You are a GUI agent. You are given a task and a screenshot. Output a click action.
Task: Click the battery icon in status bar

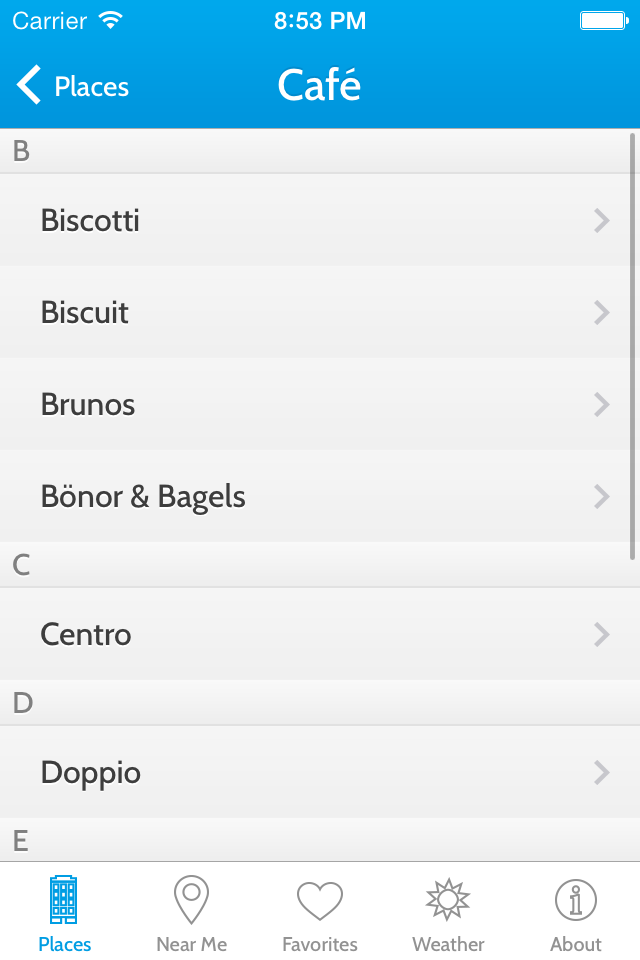604,21
